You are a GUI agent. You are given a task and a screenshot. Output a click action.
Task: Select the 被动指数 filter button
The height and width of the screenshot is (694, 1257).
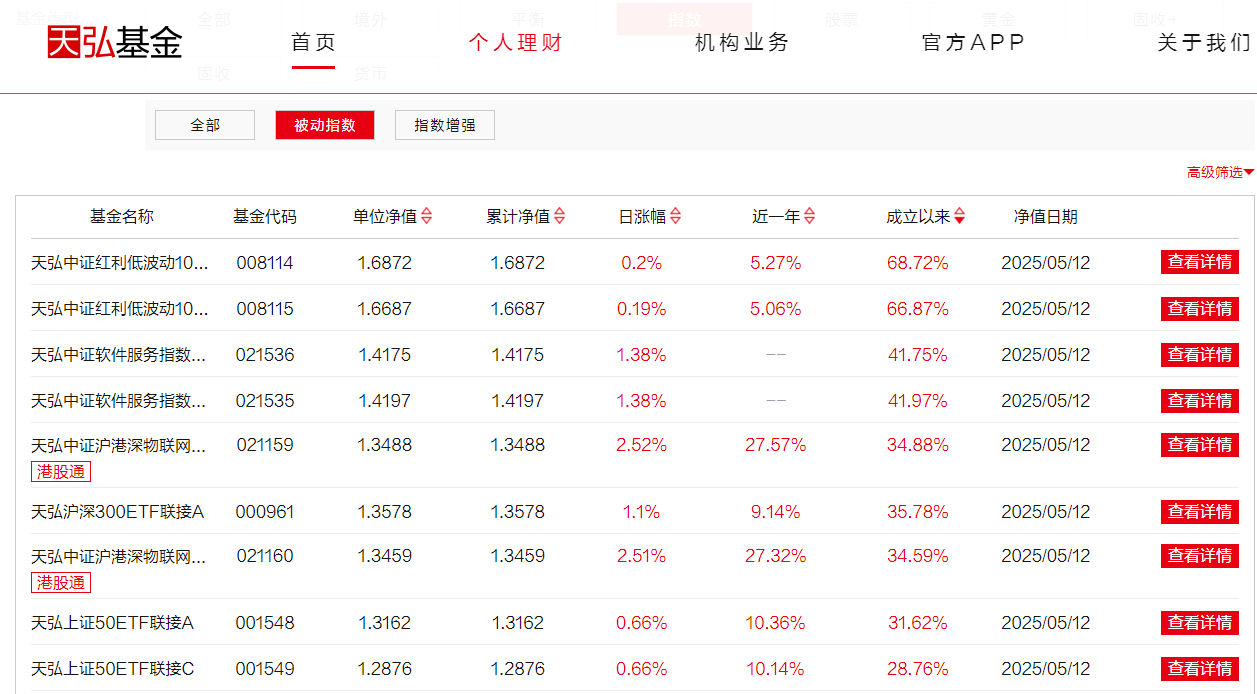325,125
